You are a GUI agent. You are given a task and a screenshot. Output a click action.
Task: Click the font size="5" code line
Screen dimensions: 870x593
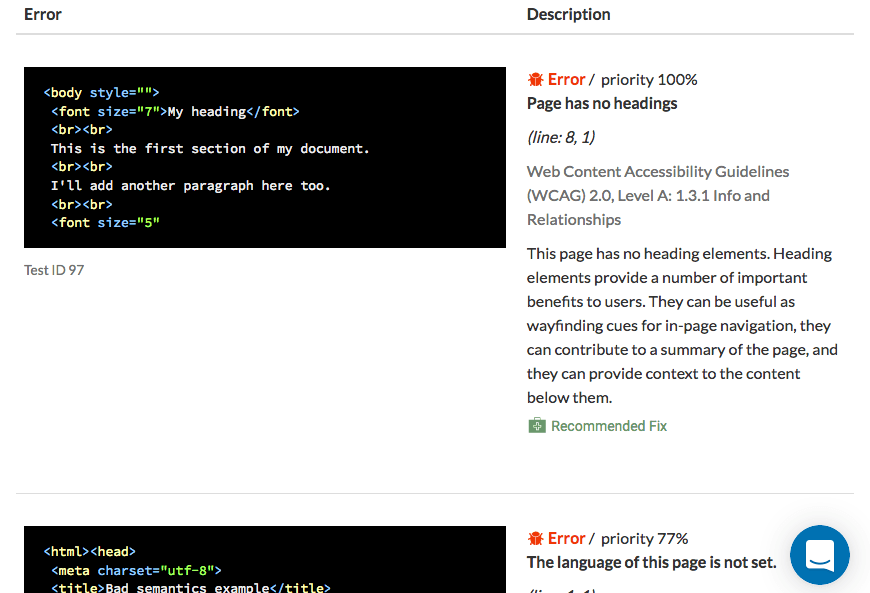(105, 222)
